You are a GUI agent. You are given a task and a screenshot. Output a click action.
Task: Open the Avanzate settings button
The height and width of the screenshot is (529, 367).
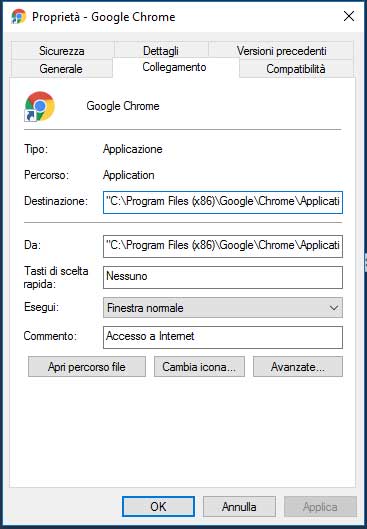coord(298,367)
